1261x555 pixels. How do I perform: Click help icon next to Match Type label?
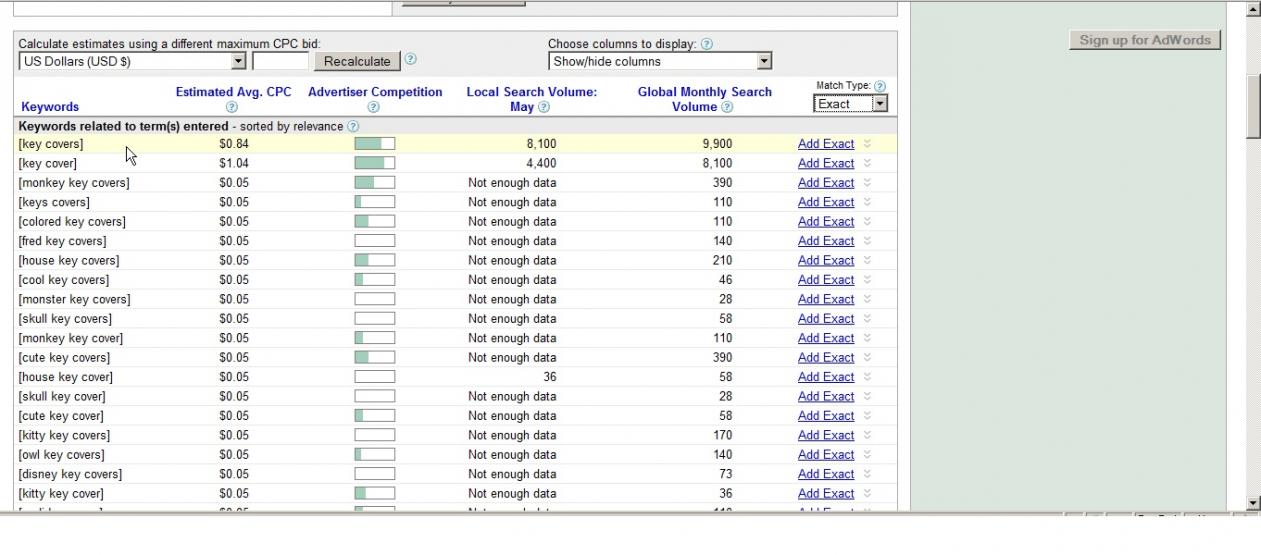coord(880,87)
